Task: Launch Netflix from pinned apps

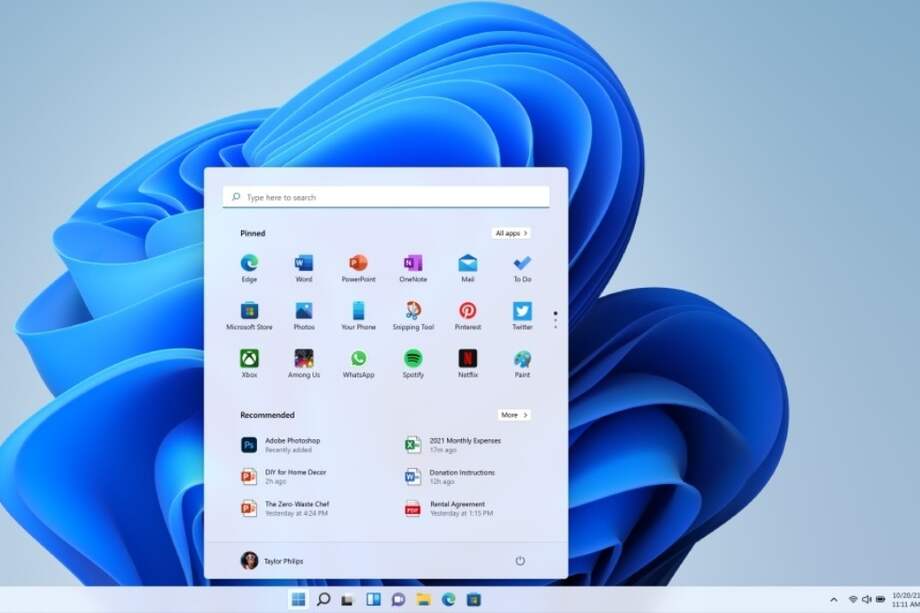Action: (x=467, y=357)
